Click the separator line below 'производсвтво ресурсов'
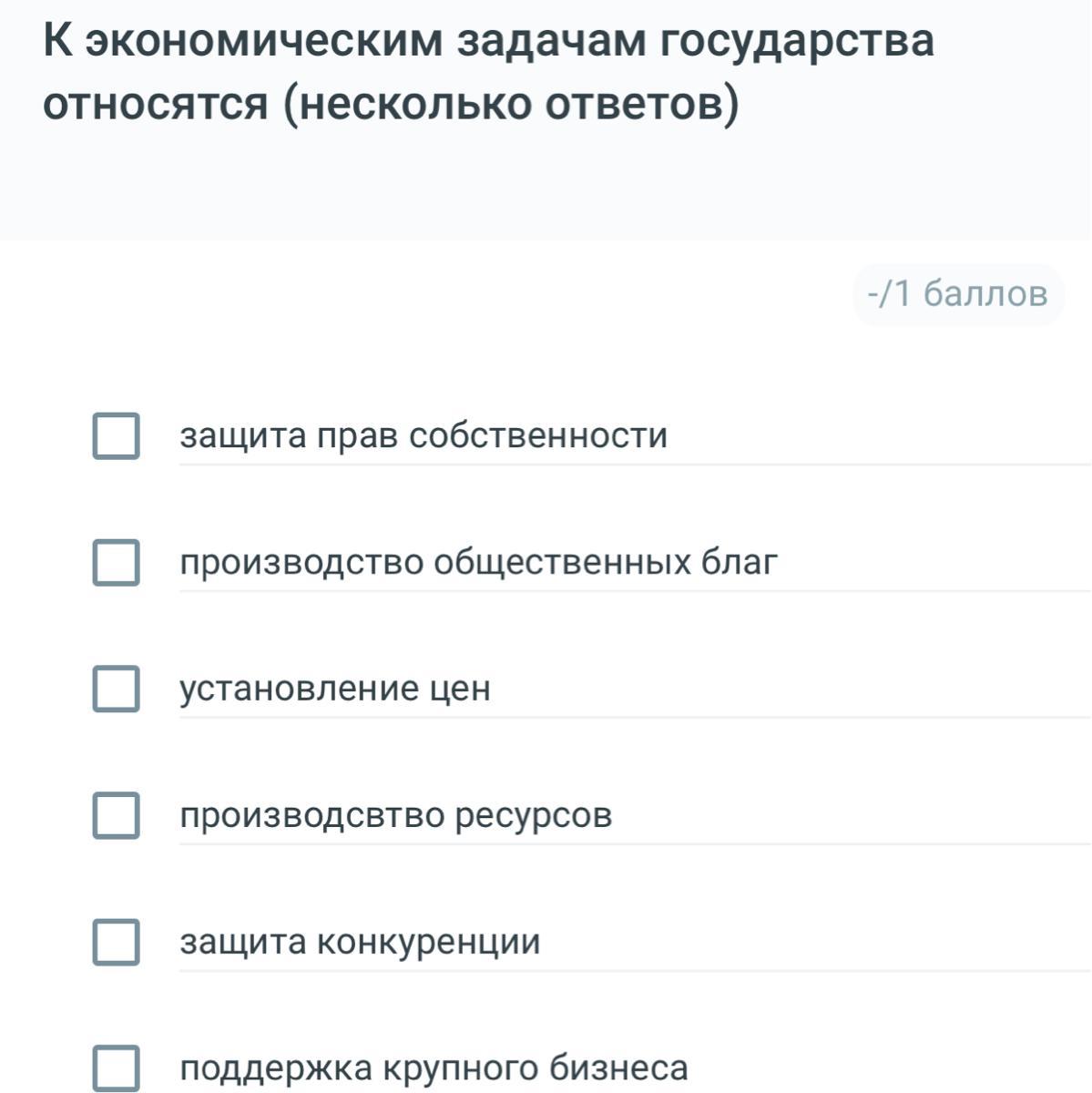Image resolution: width=1092 pixels, height=1093 pixels. pyautogui.click(x=634, y=844)
